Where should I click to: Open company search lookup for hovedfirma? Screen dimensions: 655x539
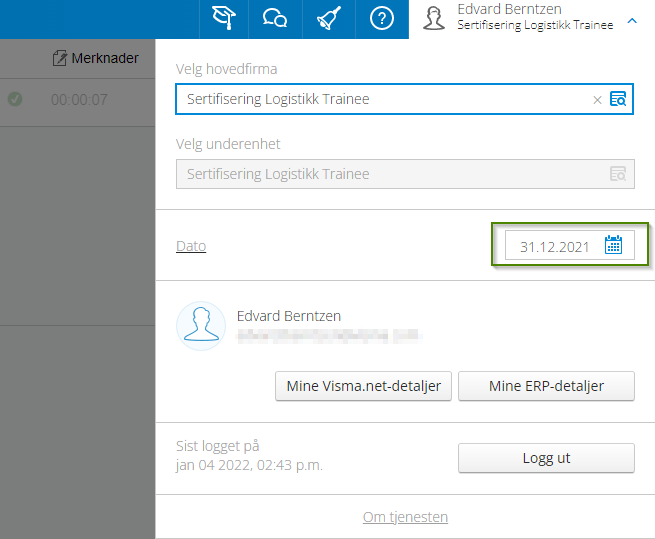[618, 99]
